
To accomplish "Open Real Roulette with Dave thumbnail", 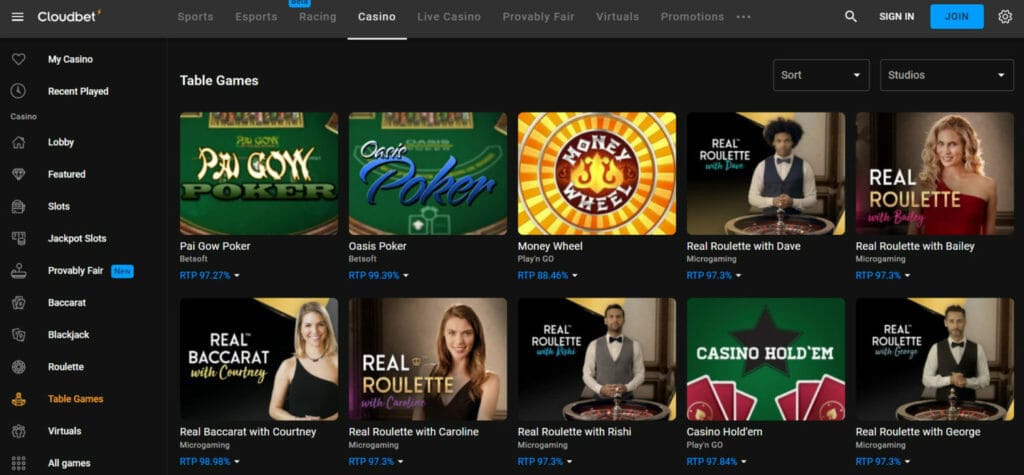I will click(766, 173).
